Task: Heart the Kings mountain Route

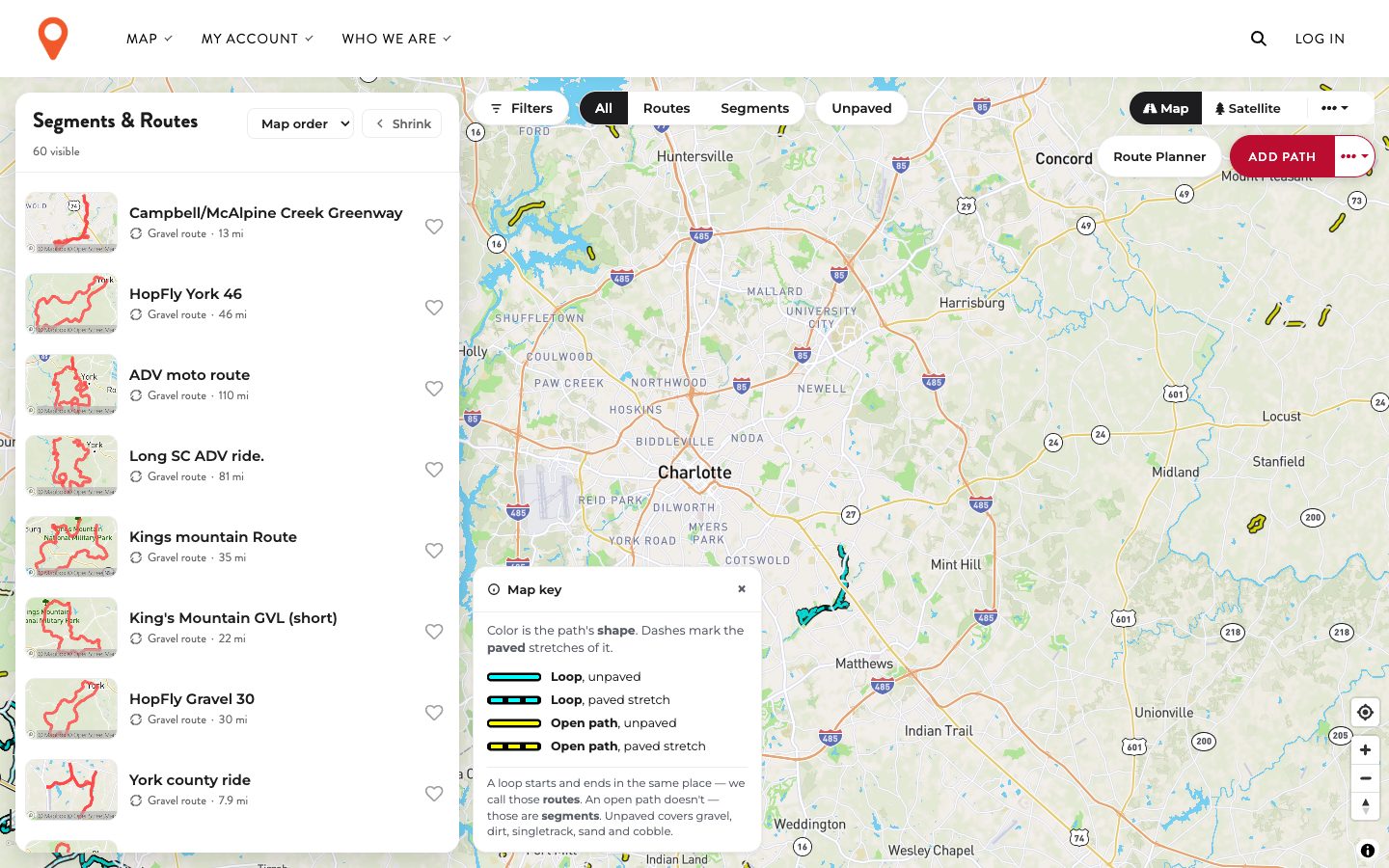Action: (434, 551)
